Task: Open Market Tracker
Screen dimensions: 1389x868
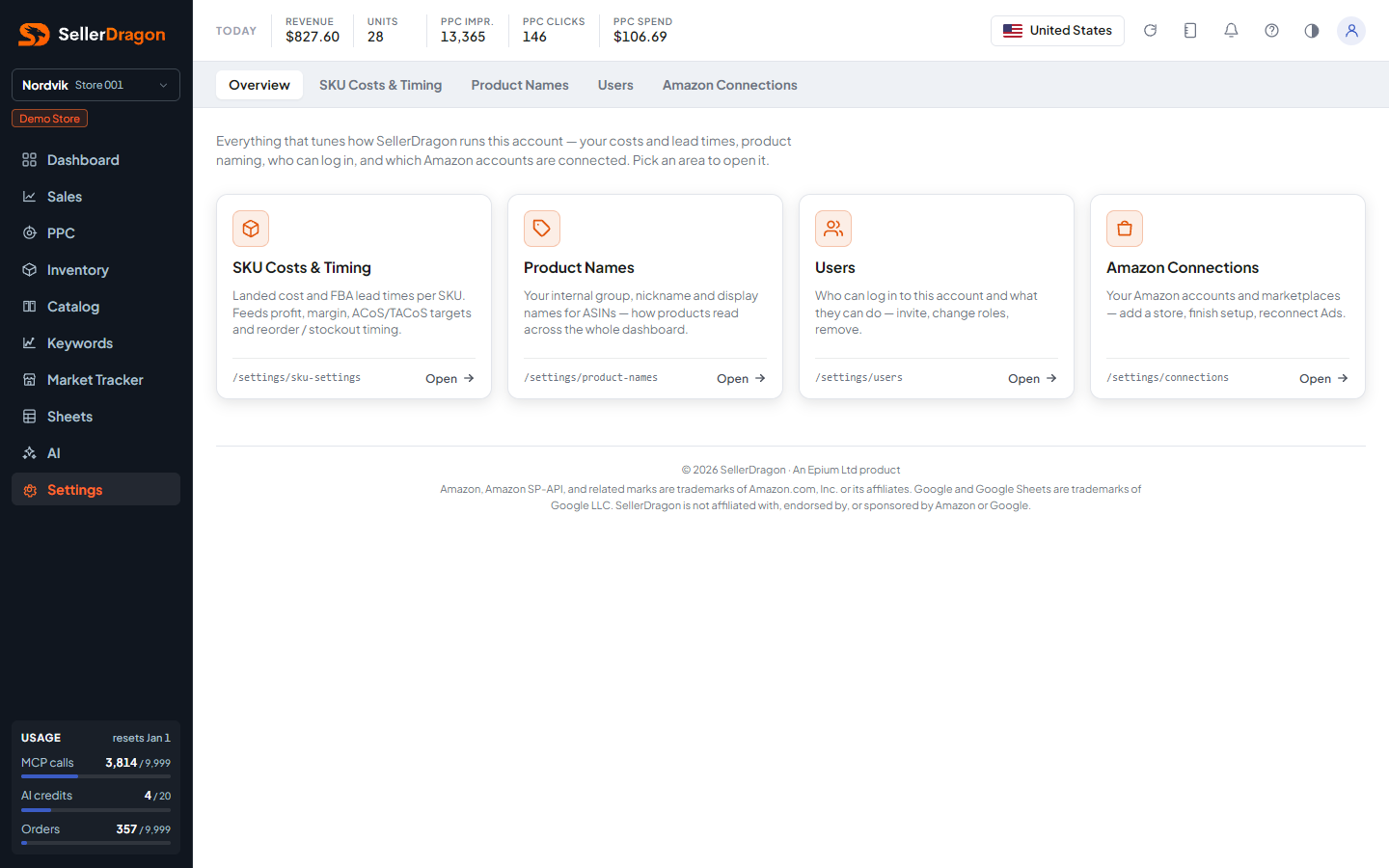Action: 95,380
